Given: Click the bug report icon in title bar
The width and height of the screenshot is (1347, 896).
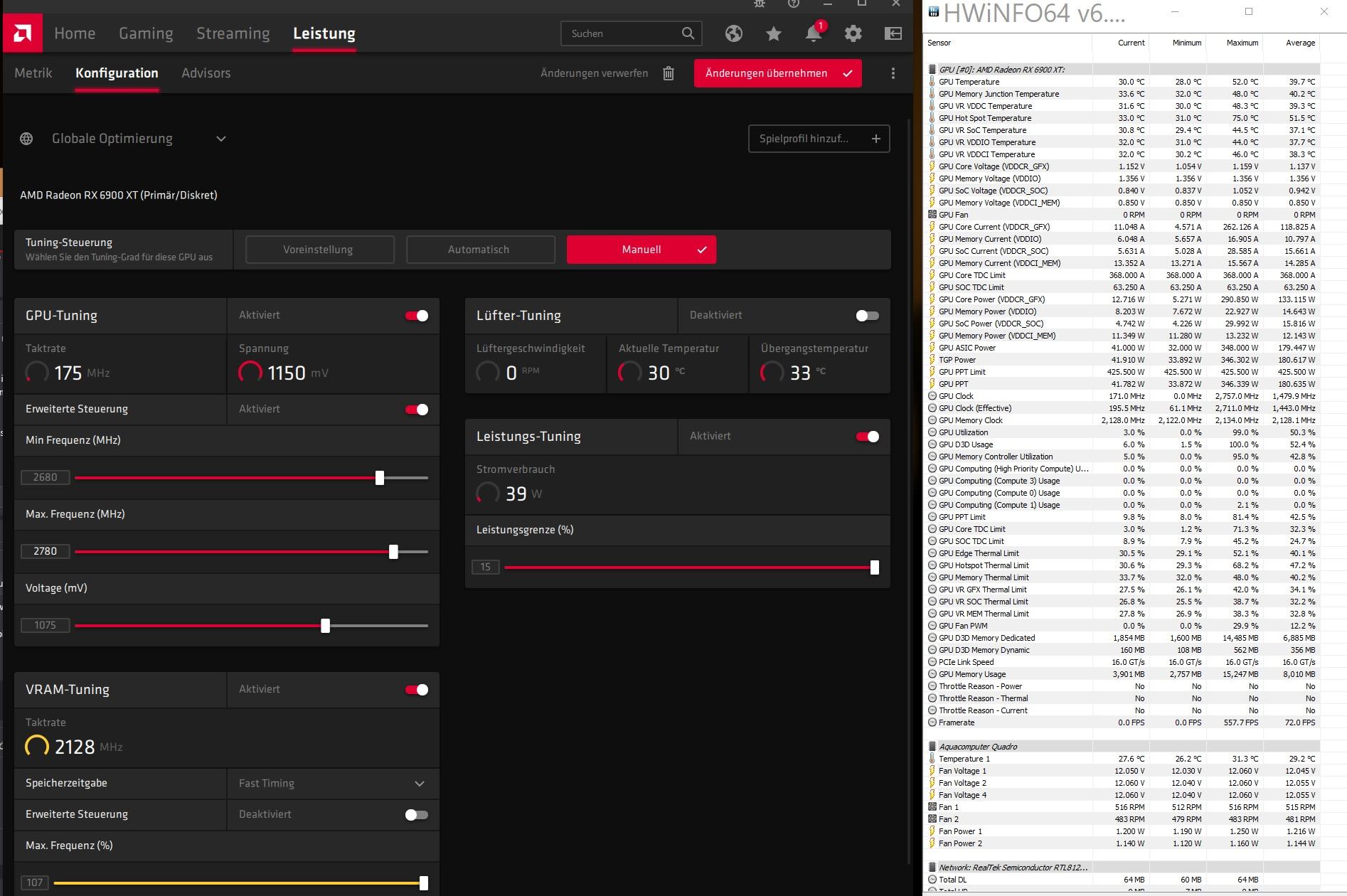Looking at the screenshot, I should [x=760, y=4].
